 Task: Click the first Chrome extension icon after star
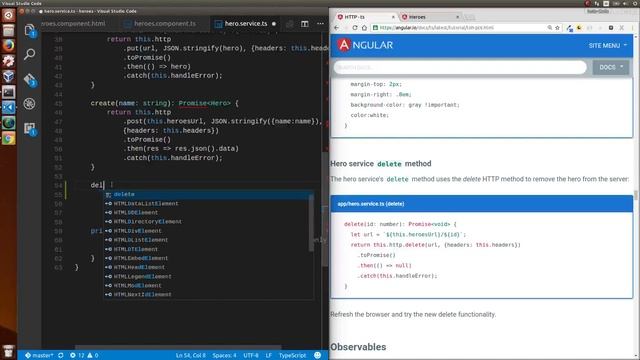pyautogui.click(x=569, y=28)
